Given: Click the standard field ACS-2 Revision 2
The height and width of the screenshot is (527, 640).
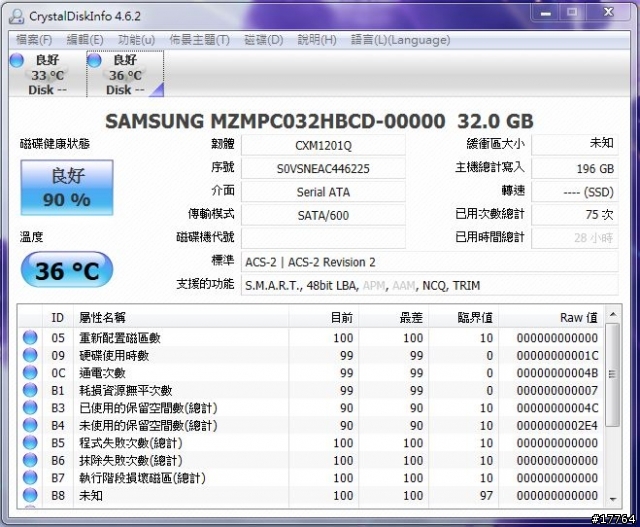Looking at the screenshot, I should click(x=430, y=262).
